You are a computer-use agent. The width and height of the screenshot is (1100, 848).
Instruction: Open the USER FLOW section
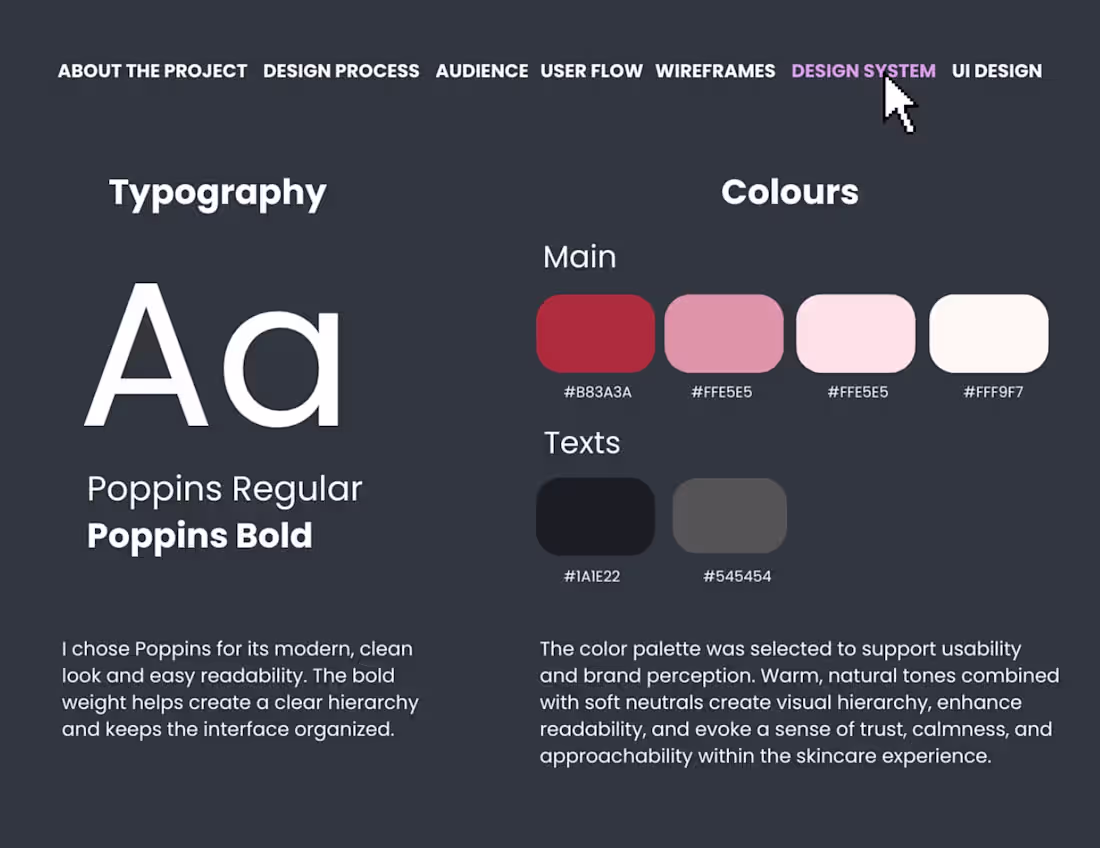click(x=591, y=71)
